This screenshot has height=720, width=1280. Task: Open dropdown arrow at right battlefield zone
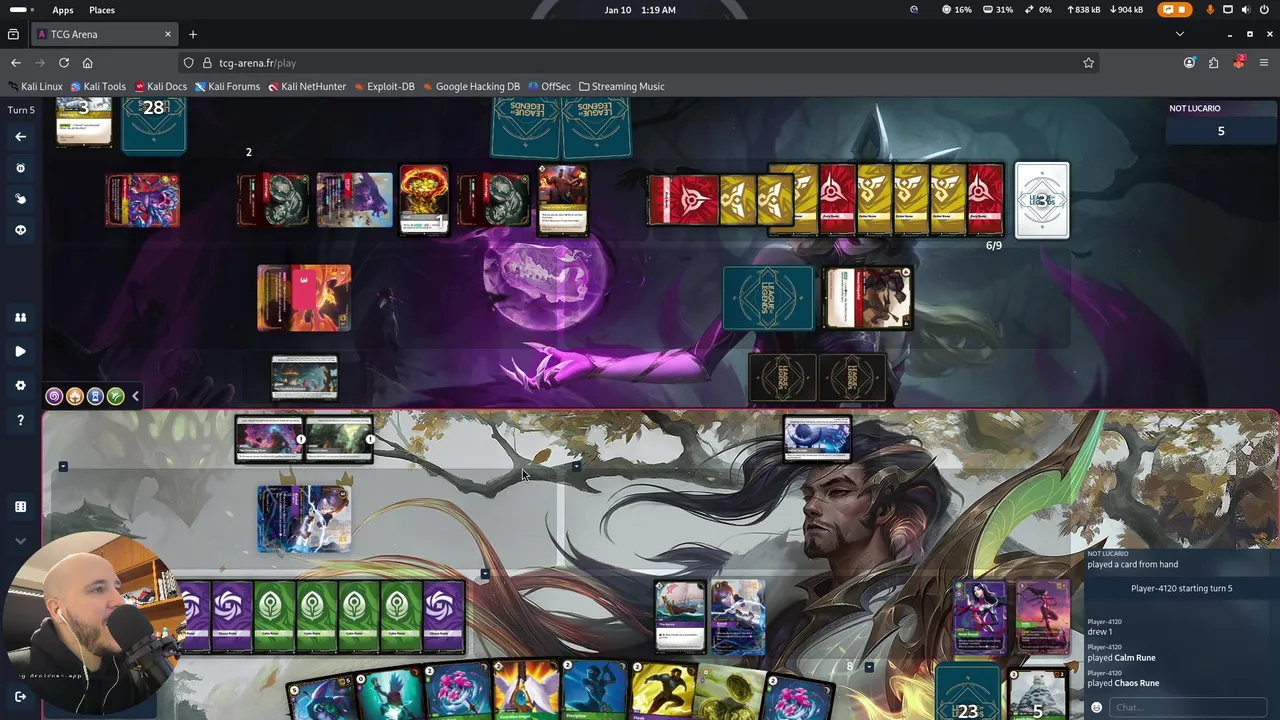(576, 466)
